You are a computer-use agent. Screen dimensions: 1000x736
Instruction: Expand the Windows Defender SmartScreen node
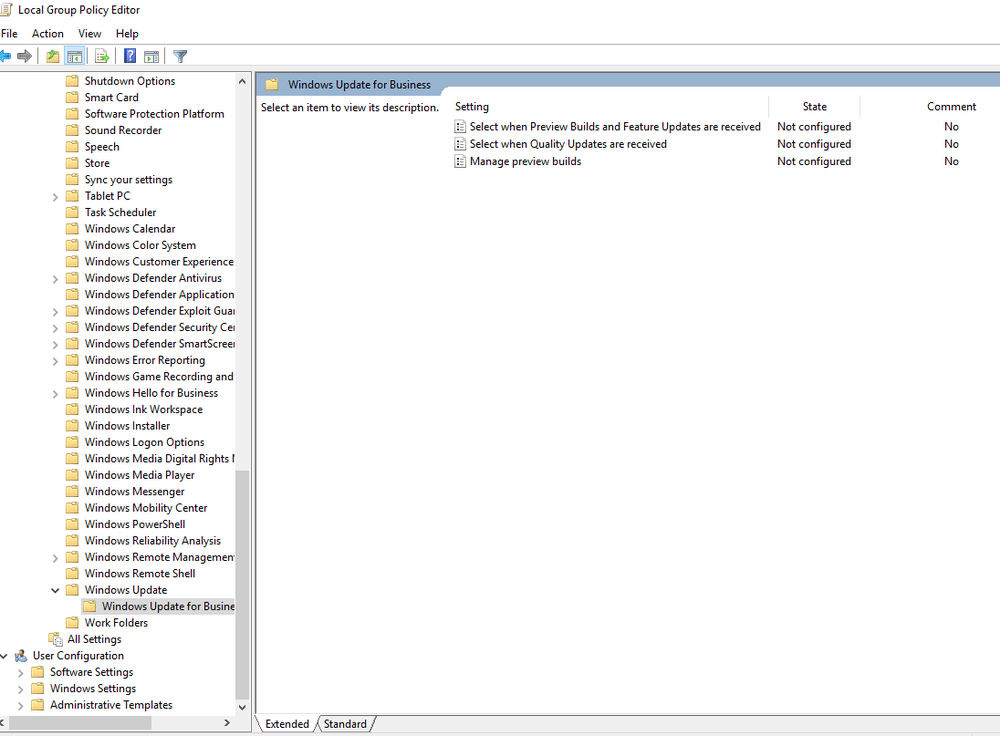coord(55,344)
